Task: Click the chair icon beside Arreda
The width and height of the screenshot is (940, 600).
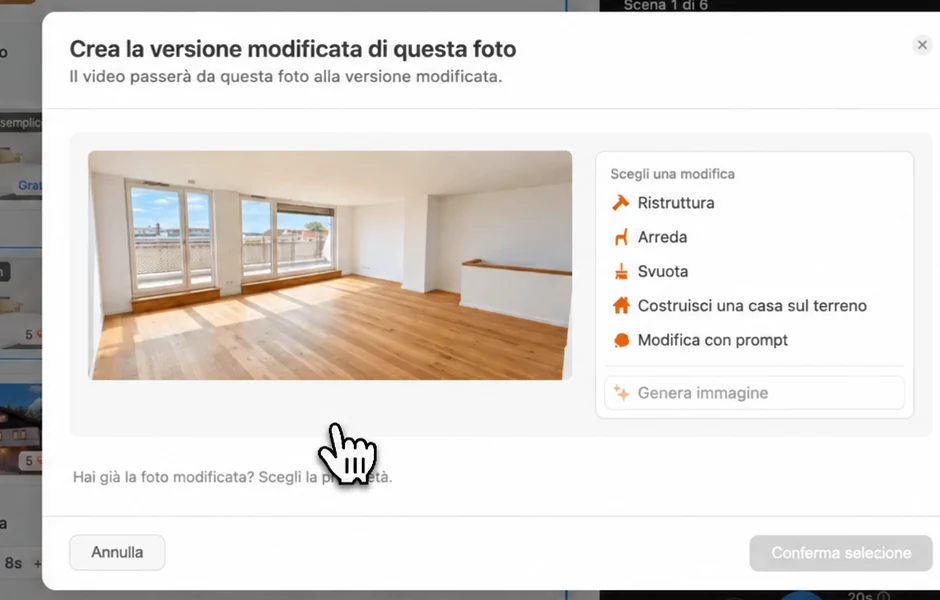Action: coord(621,237)
